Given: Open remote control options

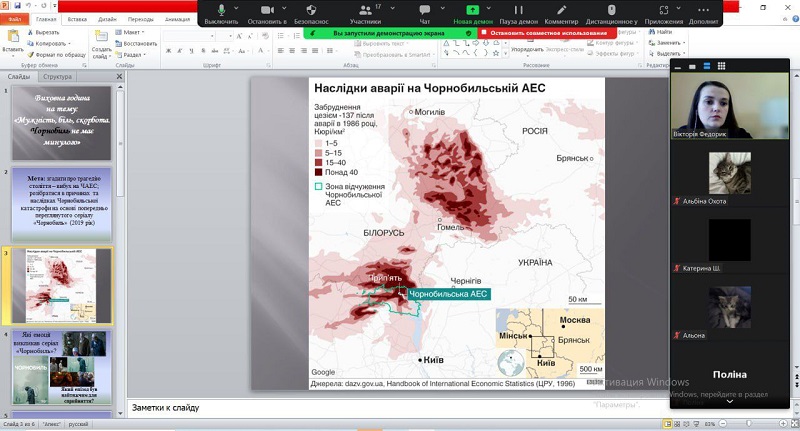Looking at the screenshot, I should click(x=612, y=10).
